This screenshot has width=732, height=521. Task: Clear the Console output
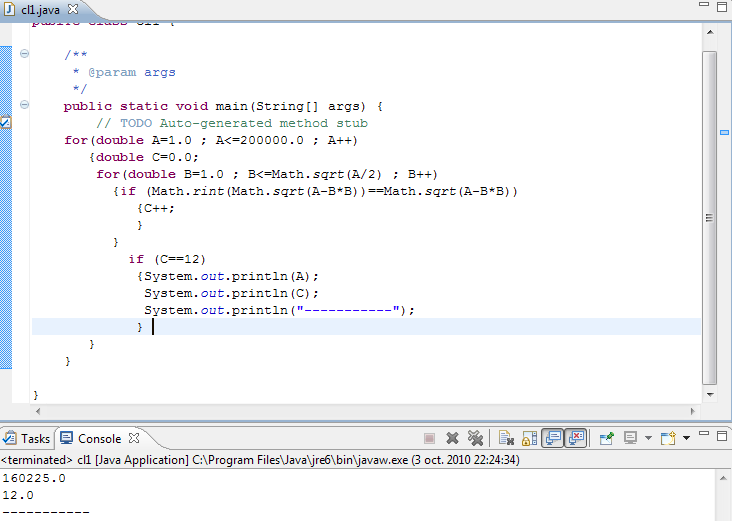pyautogui.click(x=506, y=438)
